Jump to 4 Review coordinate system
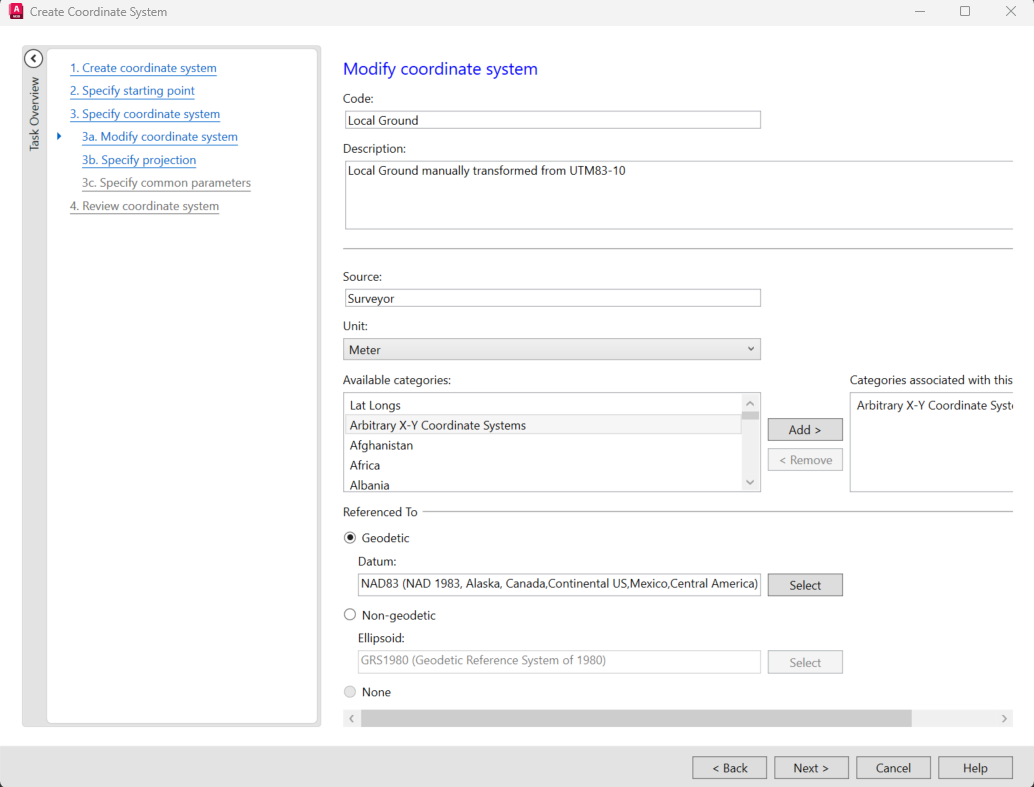This screenshot has height=787, width=1034. pyautogui.click(x=144, y=205)
